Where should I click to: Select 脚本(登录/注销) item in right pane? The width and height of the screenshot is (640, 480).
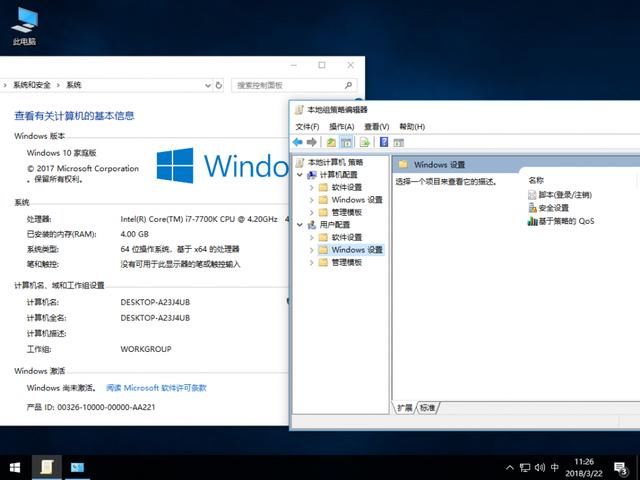(x=560, y=195)
